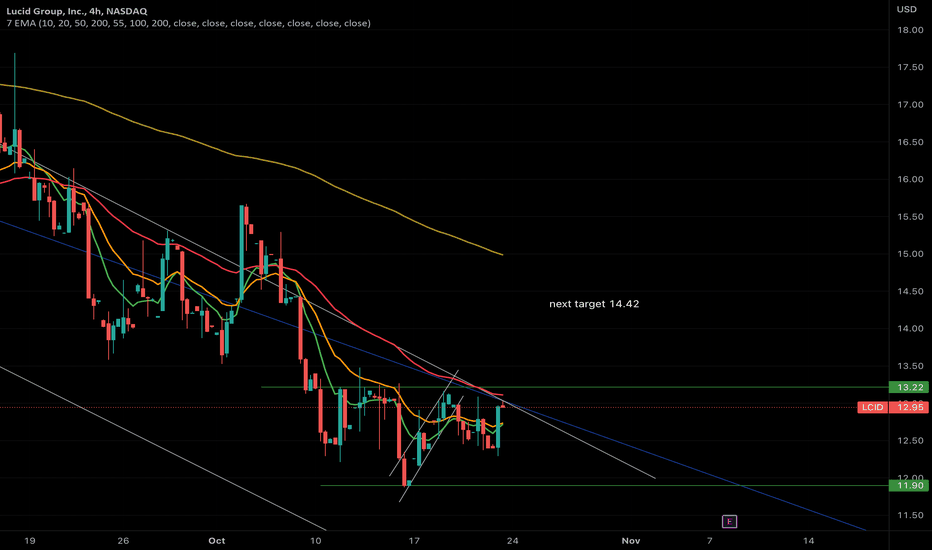Click the Lucid Group, Inc. chart title
The image size is (932, 550).
77,11
